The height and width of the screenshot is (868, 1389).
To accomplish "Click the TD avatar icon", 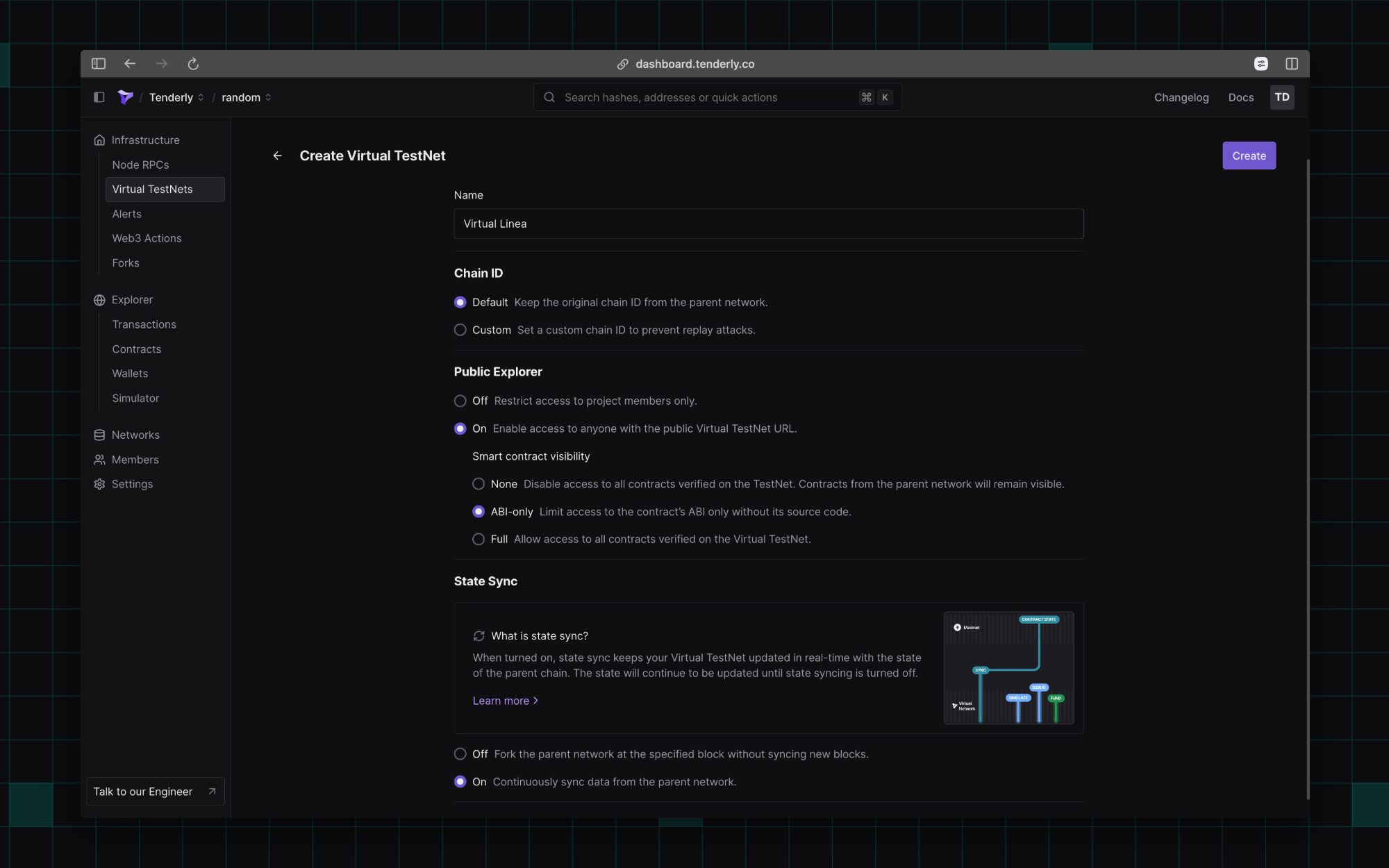I will [x=1282, y=97].
